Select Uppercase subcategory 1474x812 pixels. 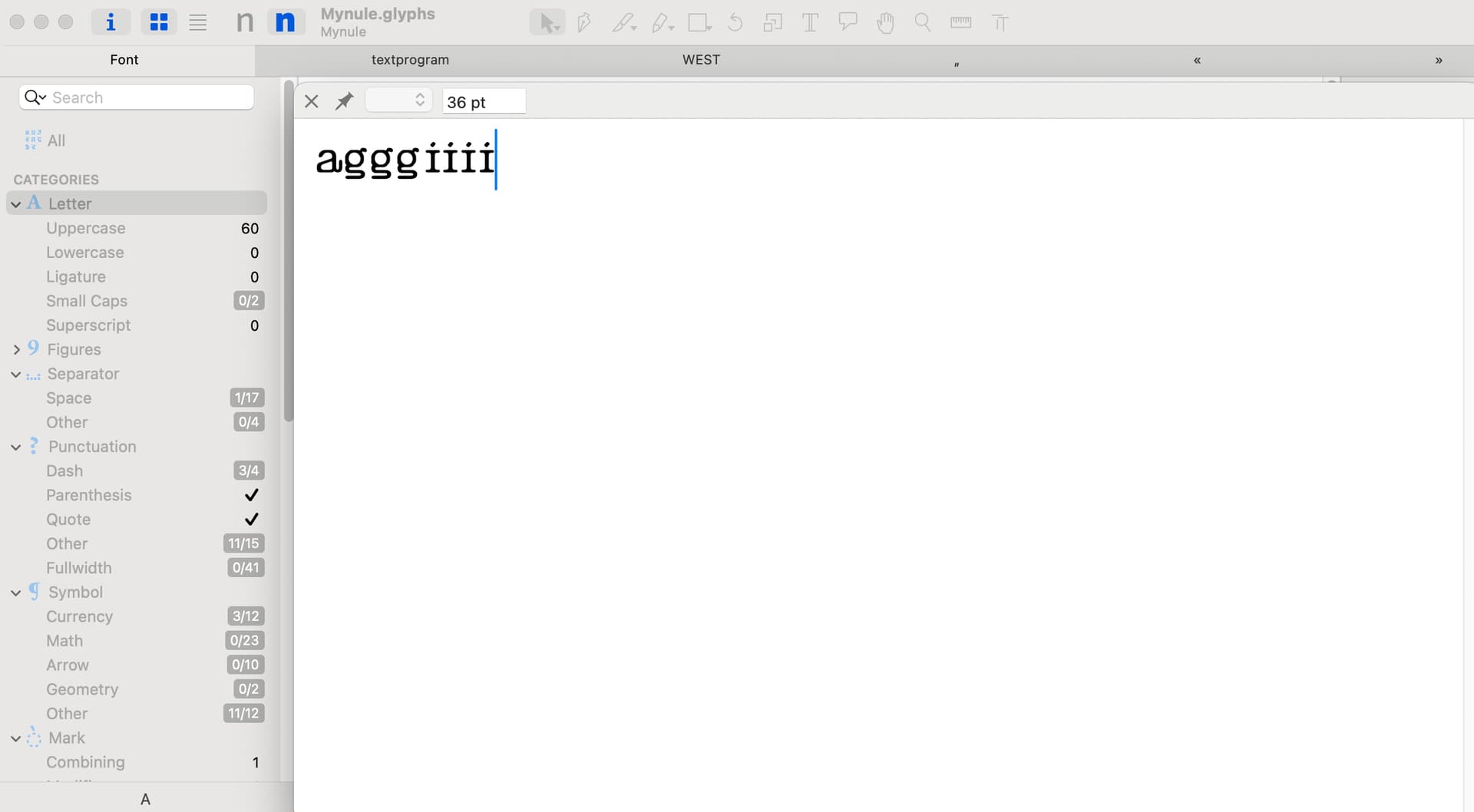[x=85, y=229]
